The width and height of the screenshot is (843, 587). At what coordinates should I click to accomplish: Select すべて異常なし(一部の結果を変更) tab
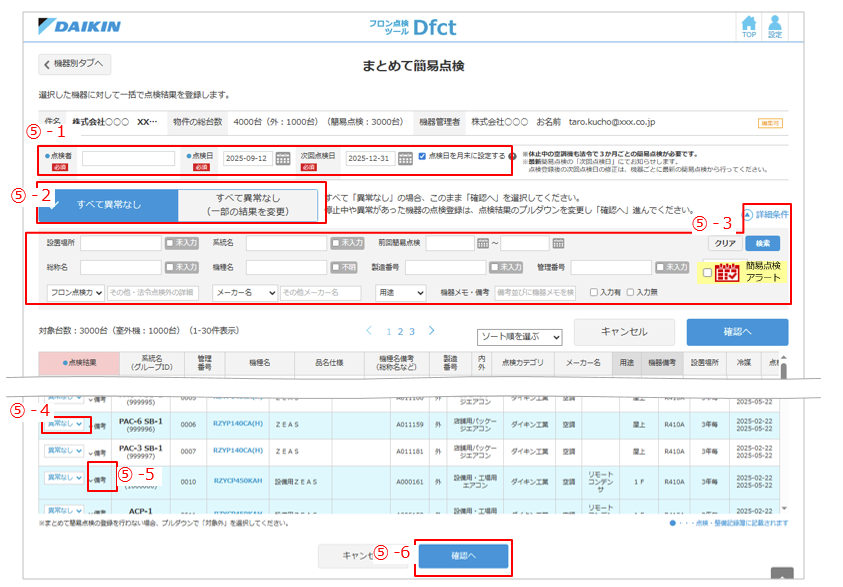(248, 204)
